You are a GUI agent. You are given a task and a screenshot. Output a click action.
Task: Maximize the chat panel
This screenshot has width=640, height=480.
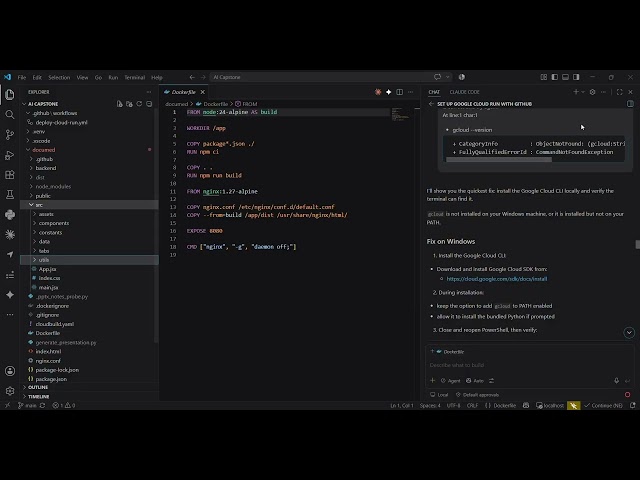point(620,92)
